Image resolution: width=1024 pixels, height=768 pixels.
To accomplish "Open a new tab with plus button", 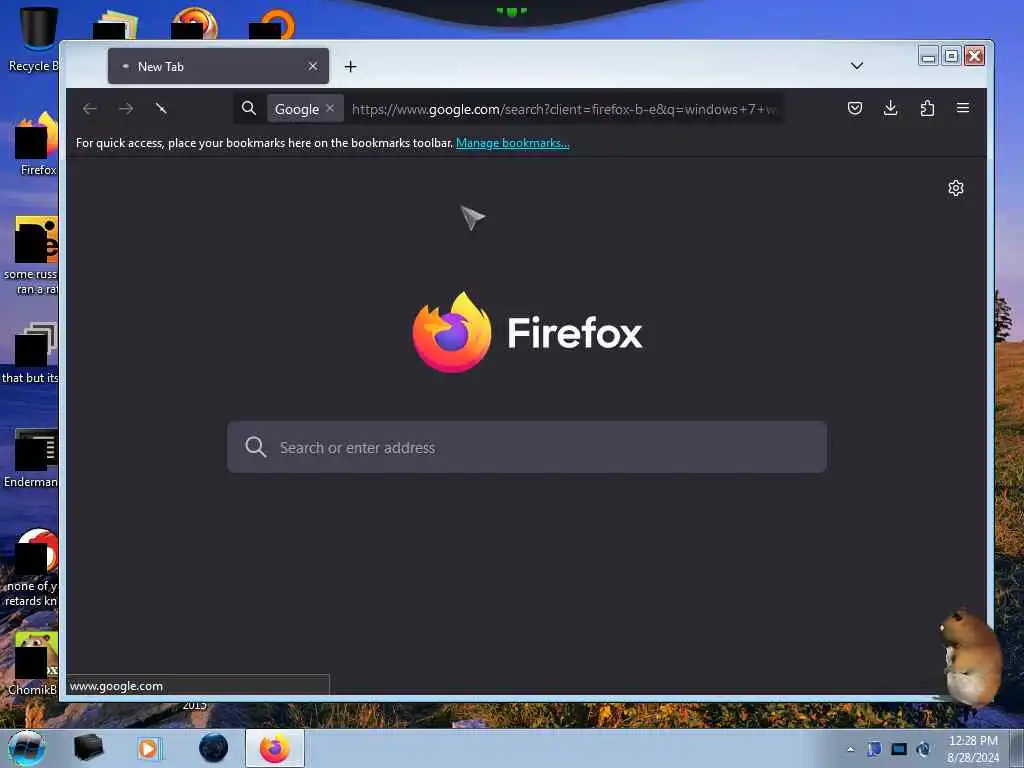I will [351, 67].
